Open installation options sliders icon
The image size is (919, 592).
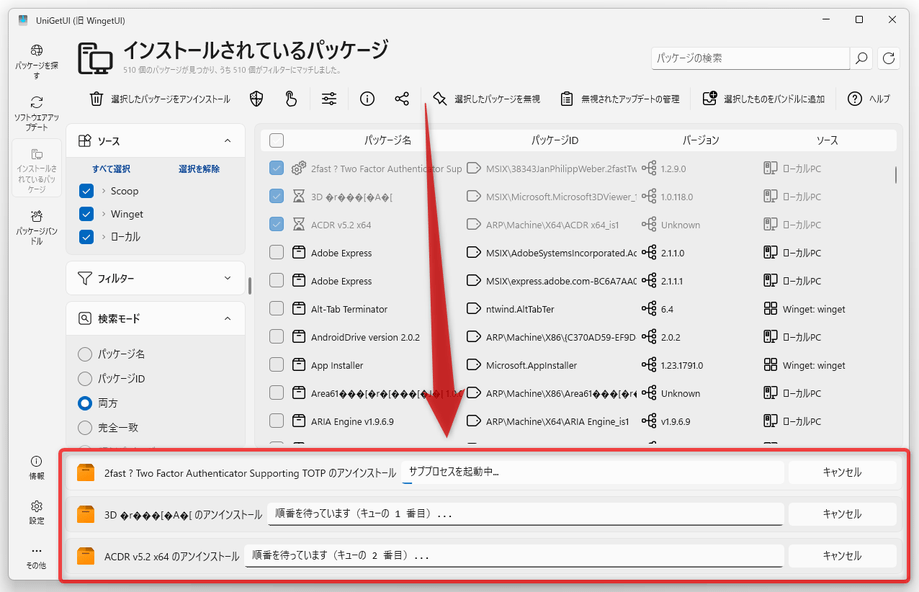point(329,99)
